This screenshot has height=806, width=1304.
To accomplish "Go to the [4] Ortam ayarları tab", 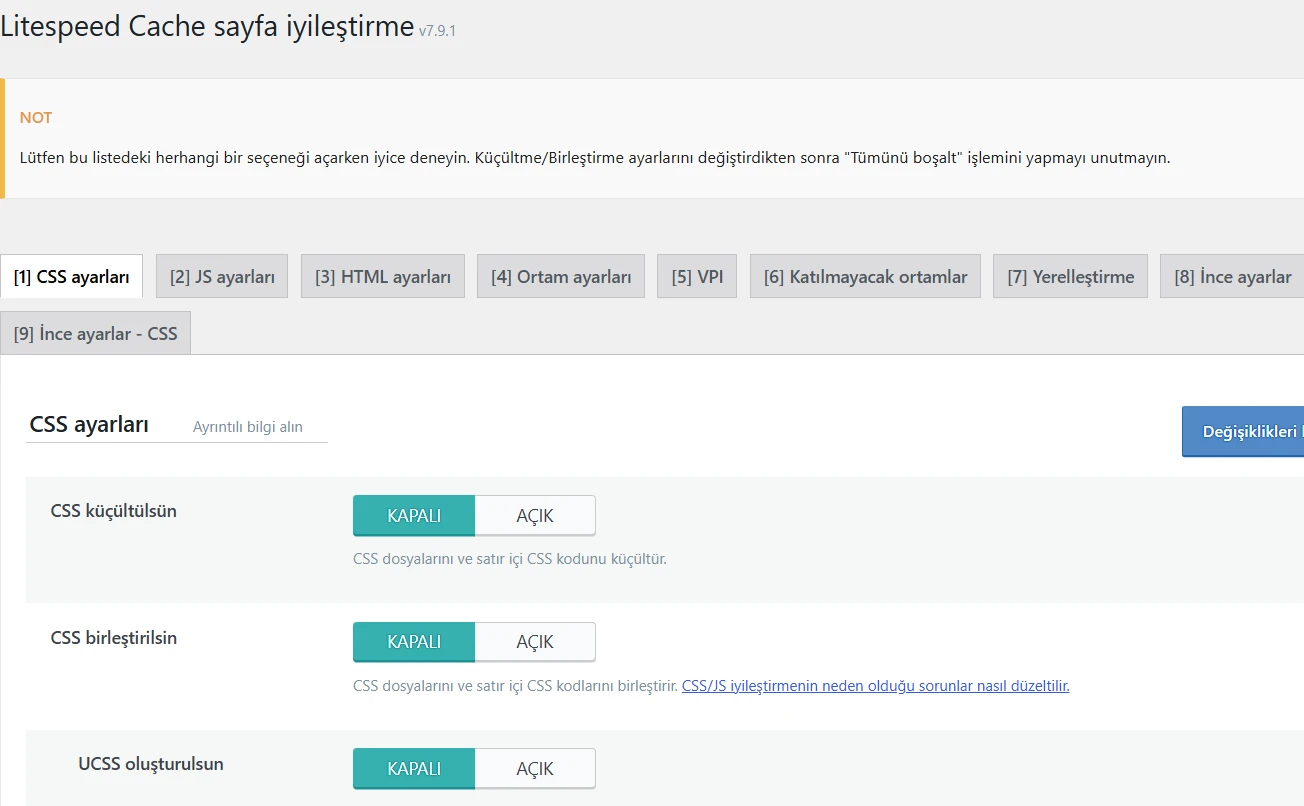I will pos(561,277).
